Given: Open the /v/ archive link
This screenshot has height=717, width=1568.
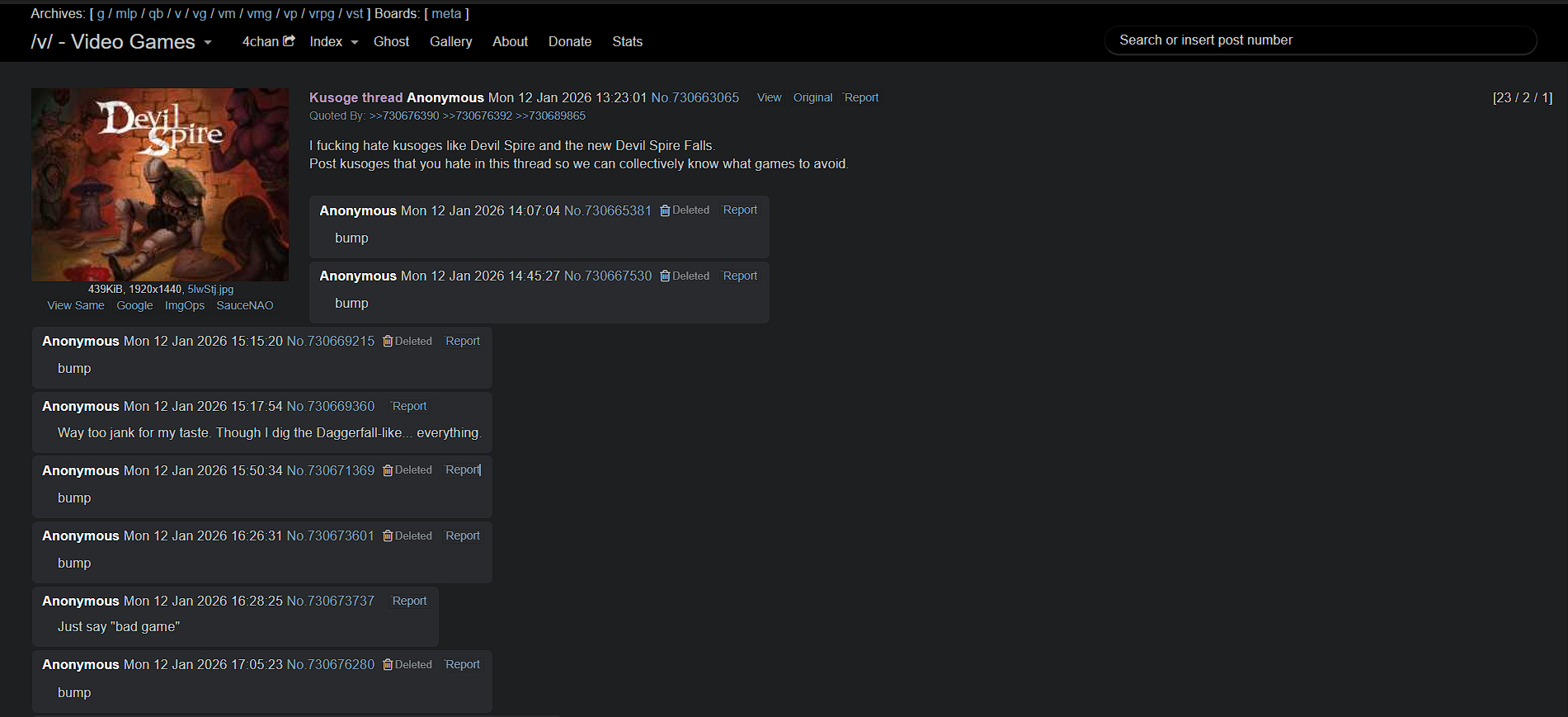Looking at the screenshot, I should pyautogui.click(x=177, y=14).
